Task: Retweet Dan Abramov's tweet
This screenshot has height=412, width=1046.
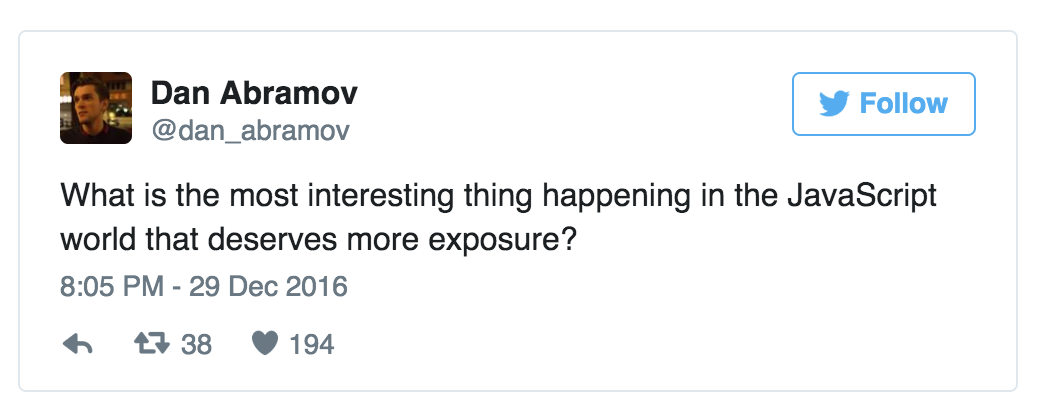Action: (x=154, y=345)
